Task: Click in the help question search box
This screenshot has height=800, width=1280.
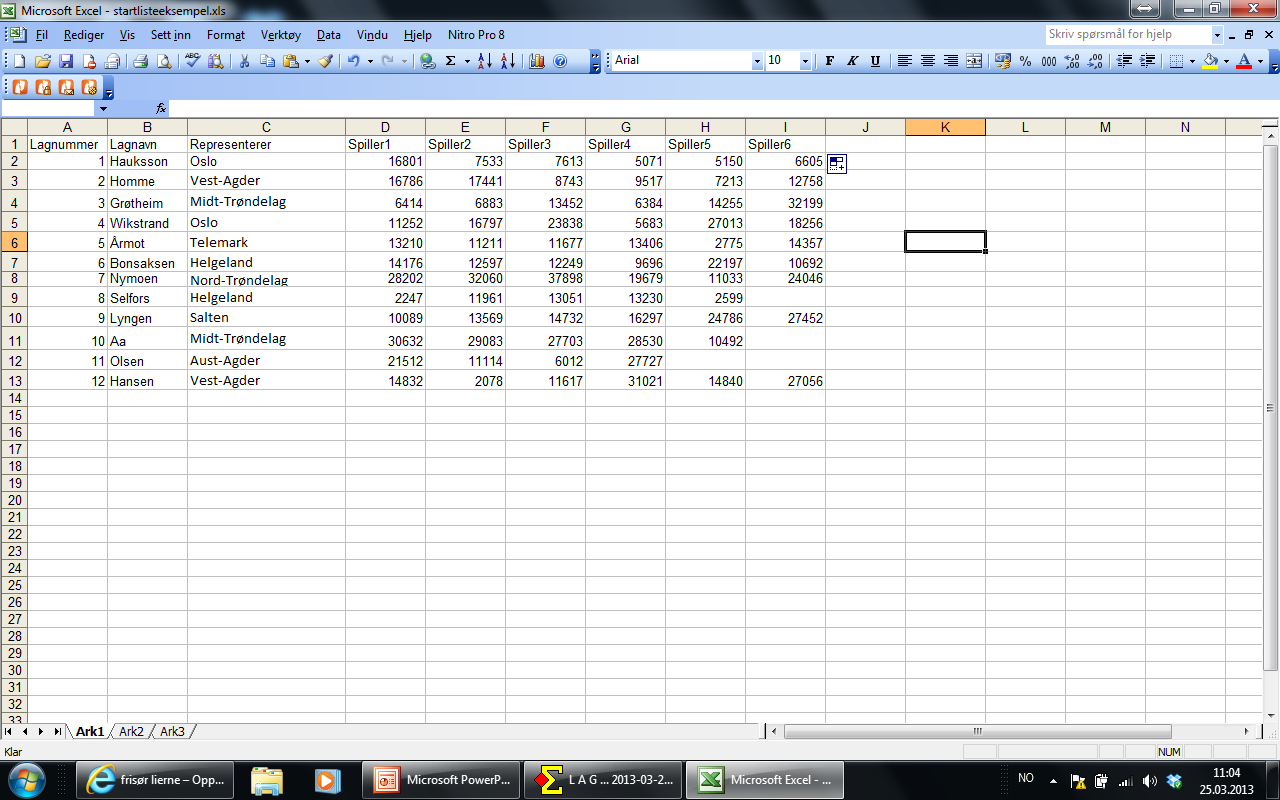Action: [1127, 34]
